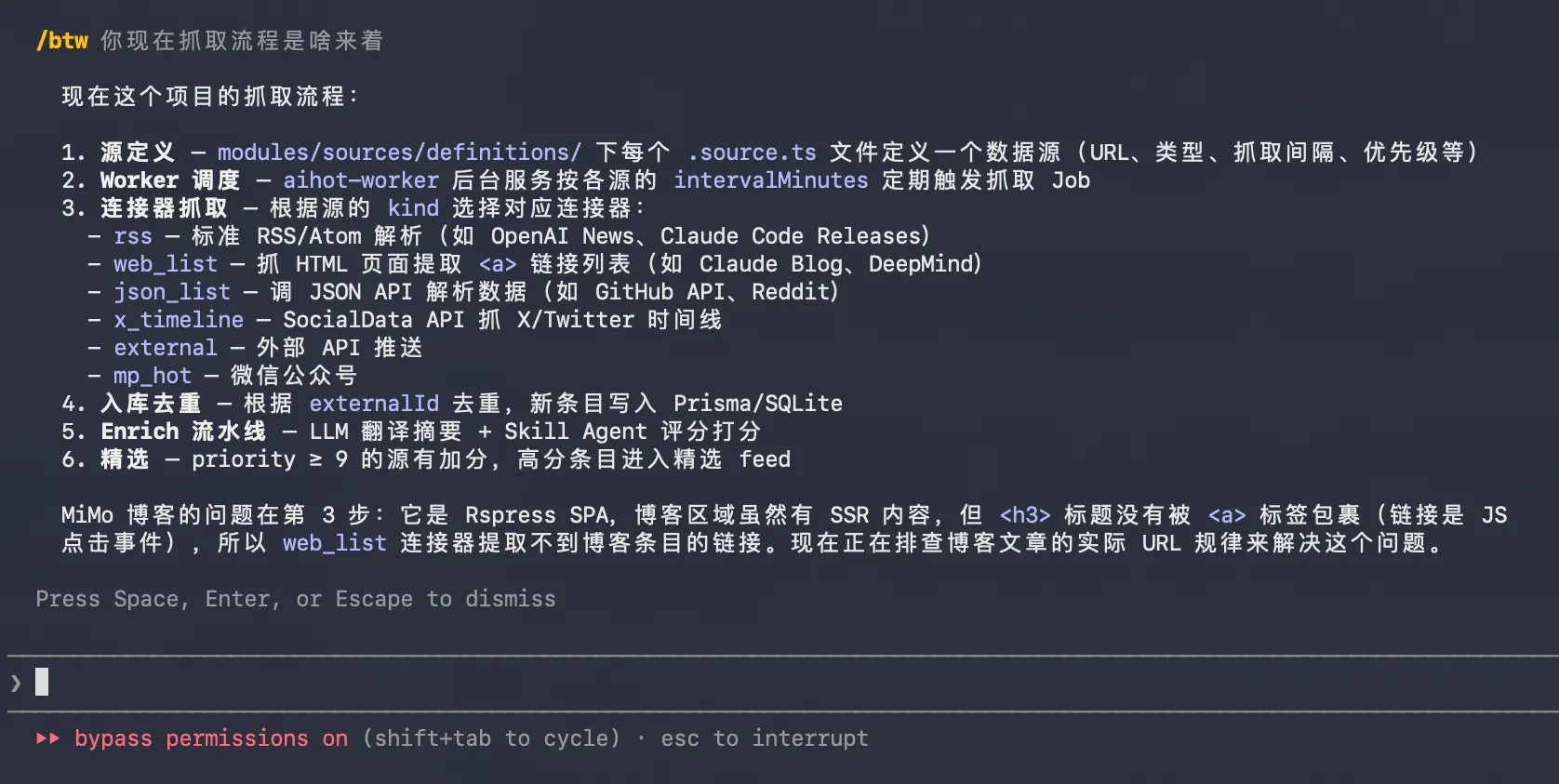Click the aihot-worker service name
The height and width of the screenshot is (784, 1559).
tap(361, 180)
